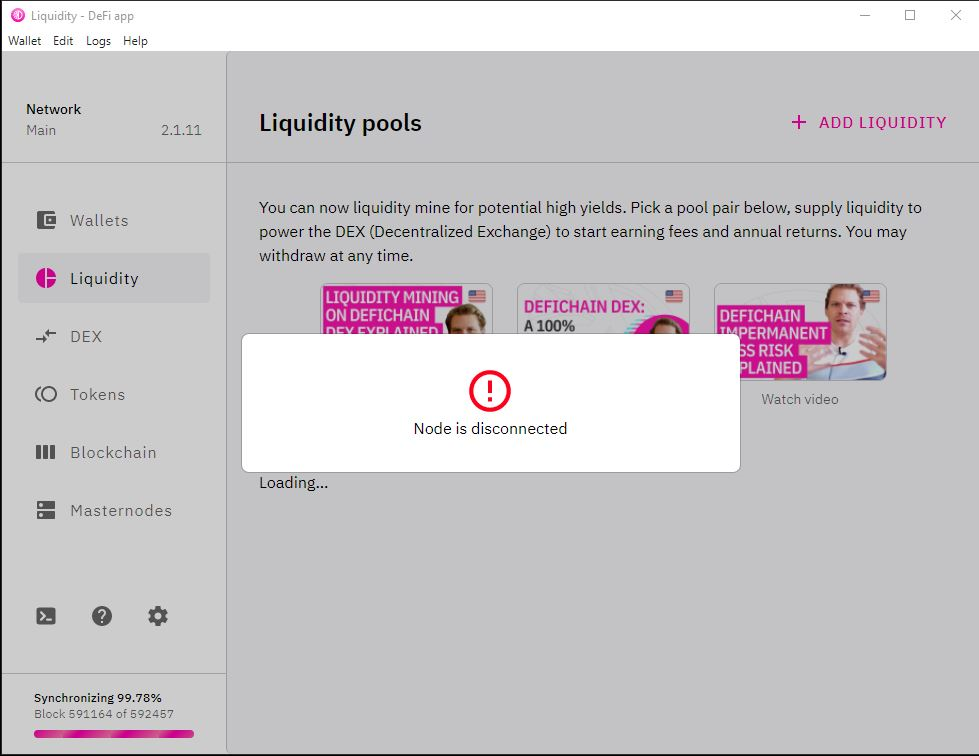Open the Wallet menu
Screen dimensions: 979x756
coord(24,41)
